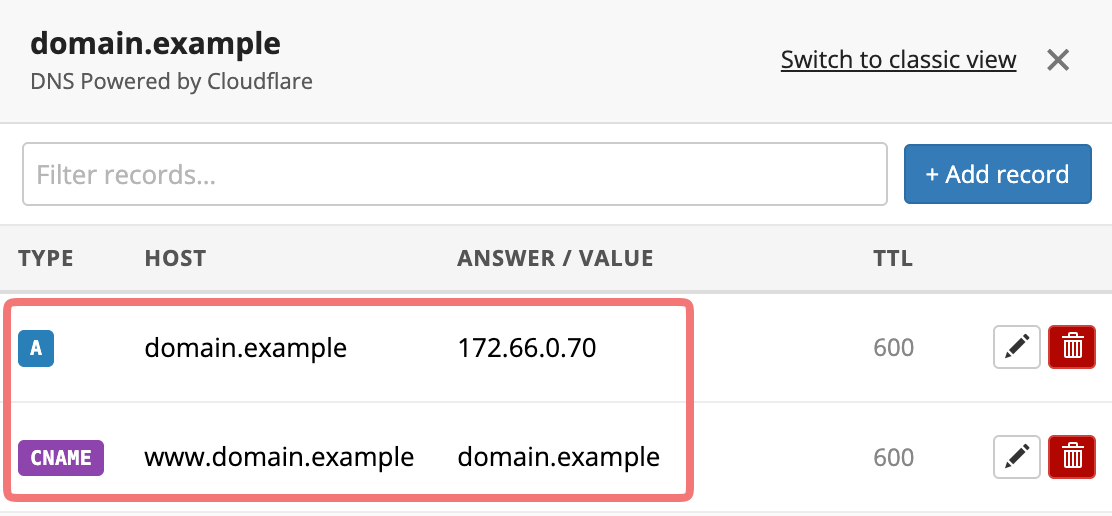Click the 600 TTL of CNAME record
Viewport: 1112px width, 516px height.
coord(894,458)
